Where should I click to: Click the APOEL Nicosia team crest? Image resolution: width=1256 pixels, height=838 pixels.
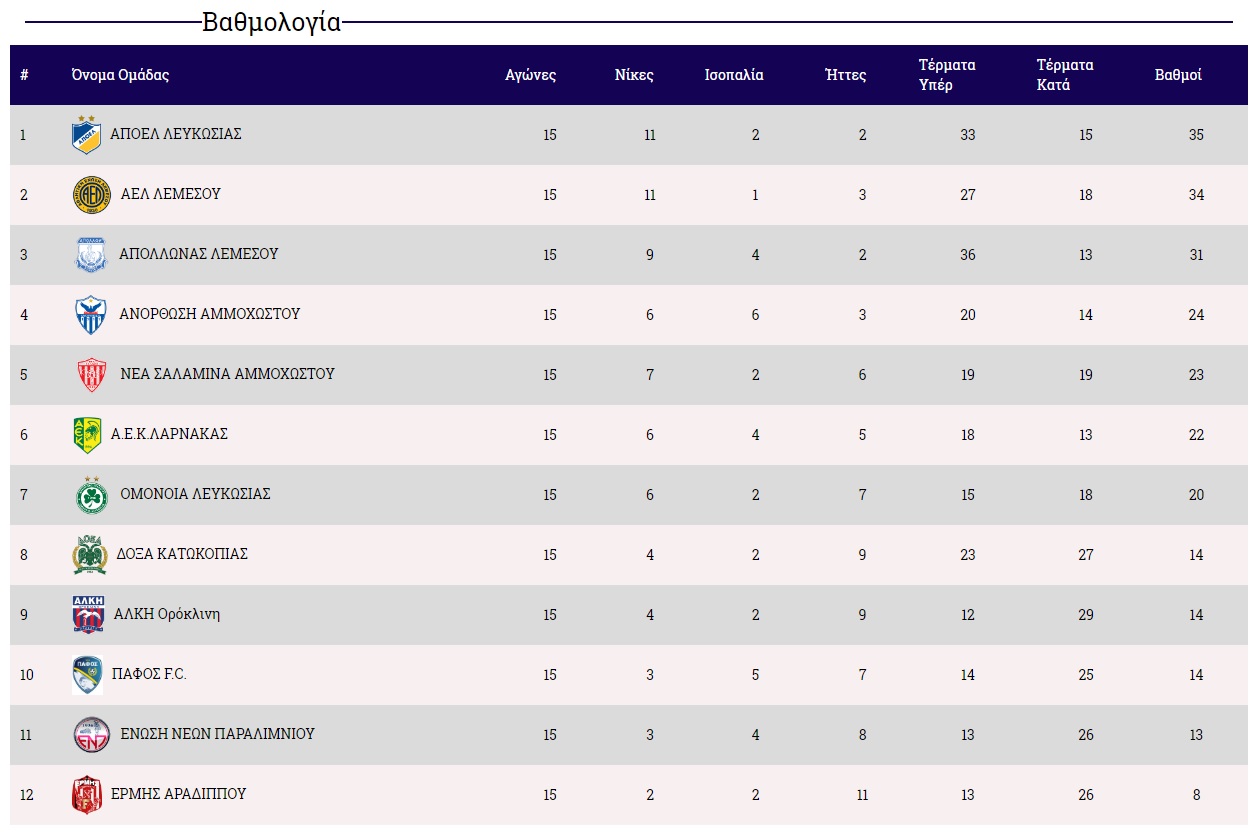click(87, 135)
